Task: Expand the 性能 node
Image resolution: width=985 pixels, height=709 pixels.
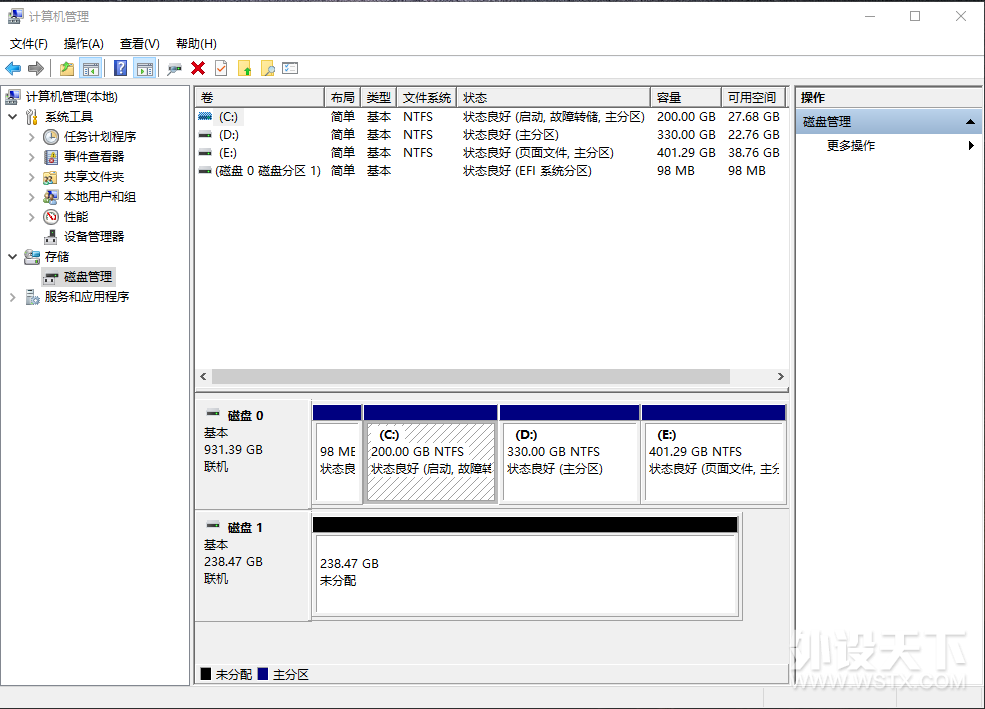Action: point(31,217)
